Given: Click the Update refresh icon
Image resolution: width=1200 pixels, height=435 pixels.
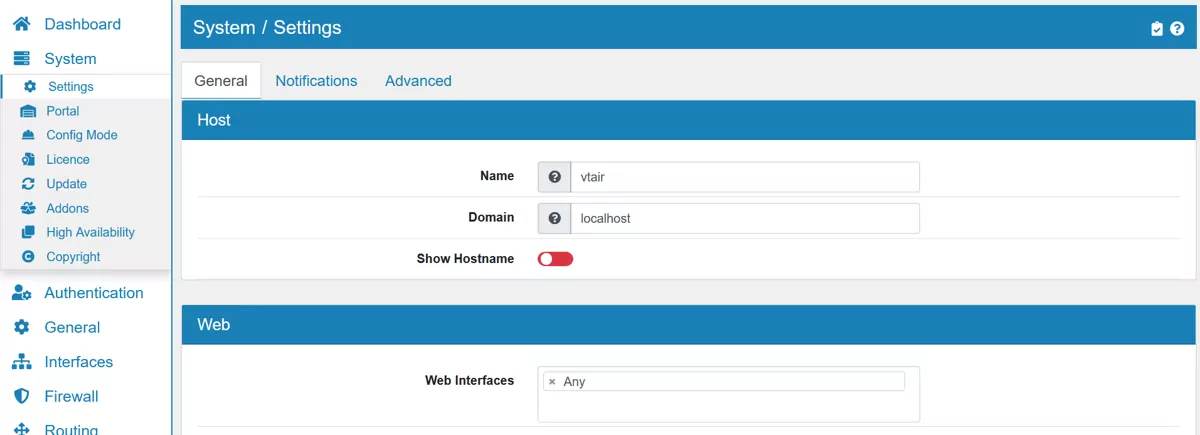Looking at the screenshot, I should (28, 184).
